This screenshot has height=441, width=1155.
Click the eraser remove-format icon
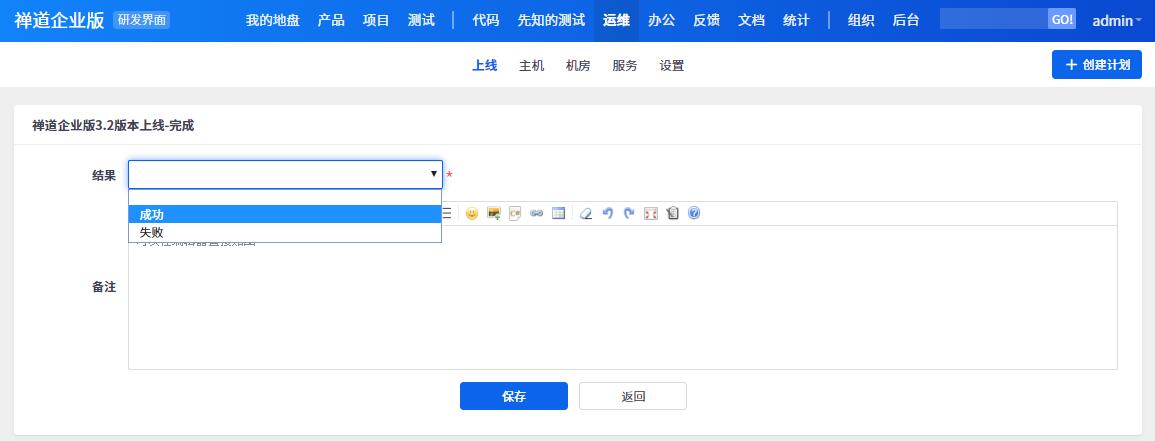pyautogui.click(x=586, y=214)
